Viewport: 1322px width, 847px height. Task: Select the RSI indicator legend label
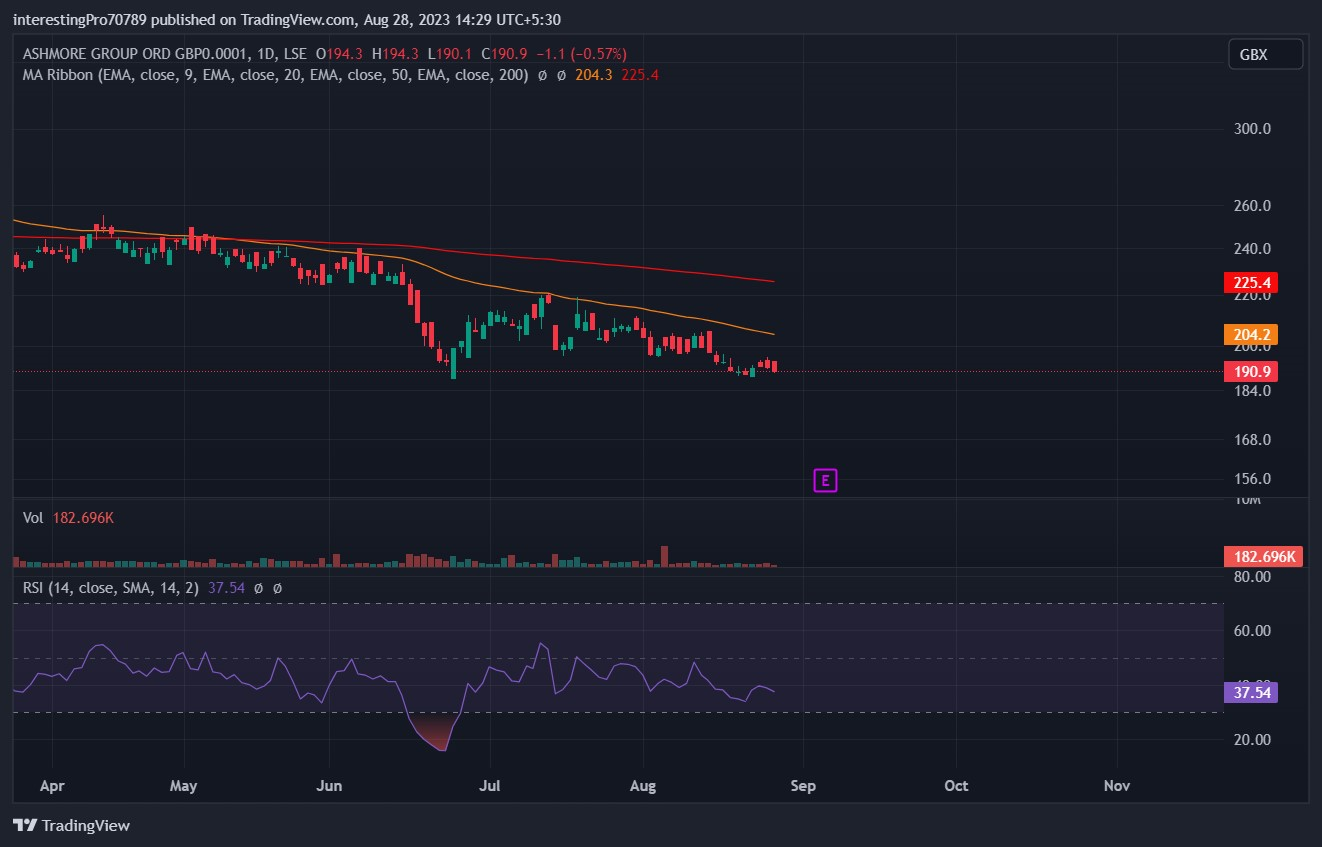point(111,588)
